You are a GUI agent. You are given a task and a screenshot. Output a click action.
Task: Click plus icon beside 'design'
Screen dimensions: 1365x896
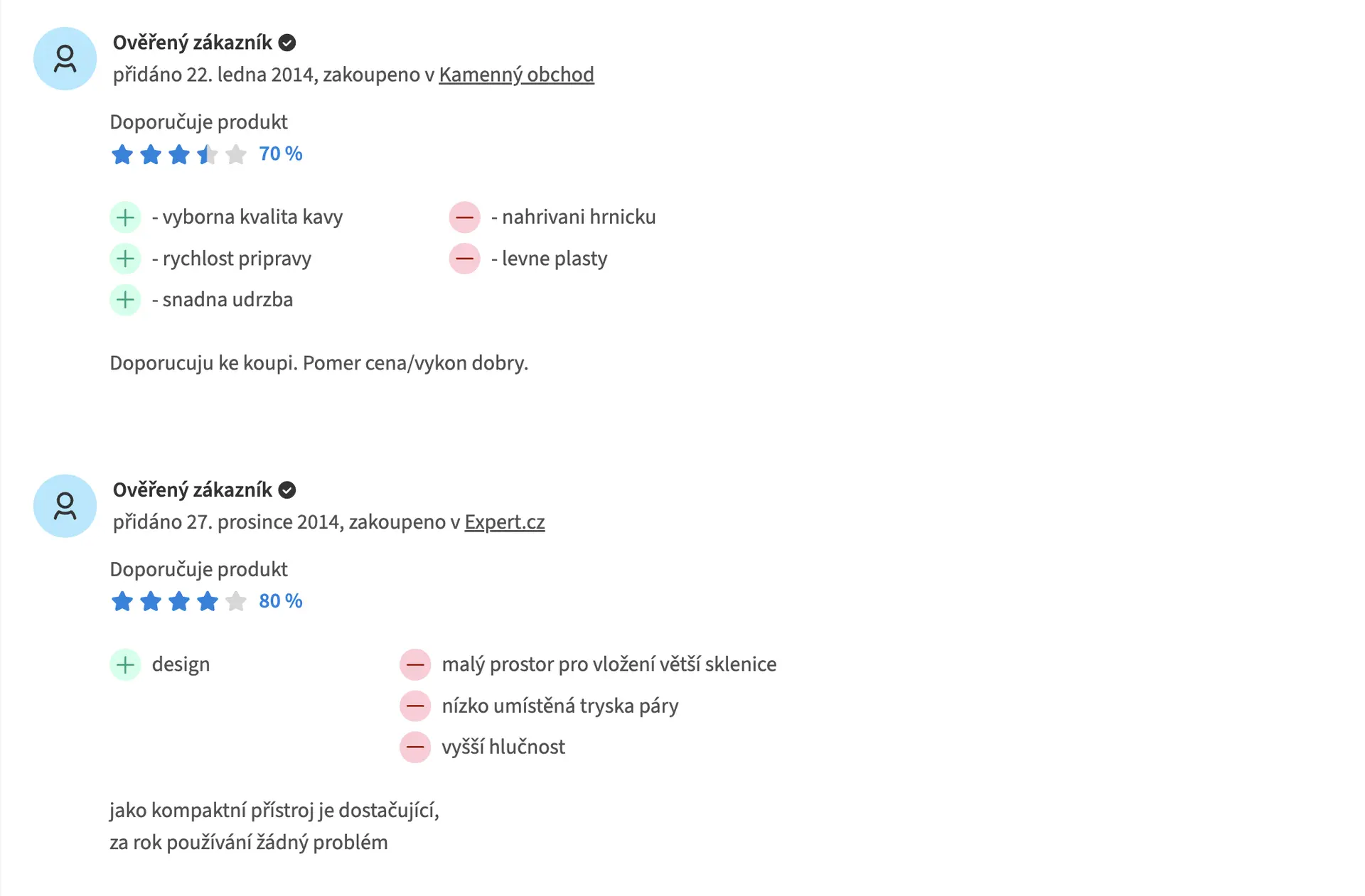[126, 665]
